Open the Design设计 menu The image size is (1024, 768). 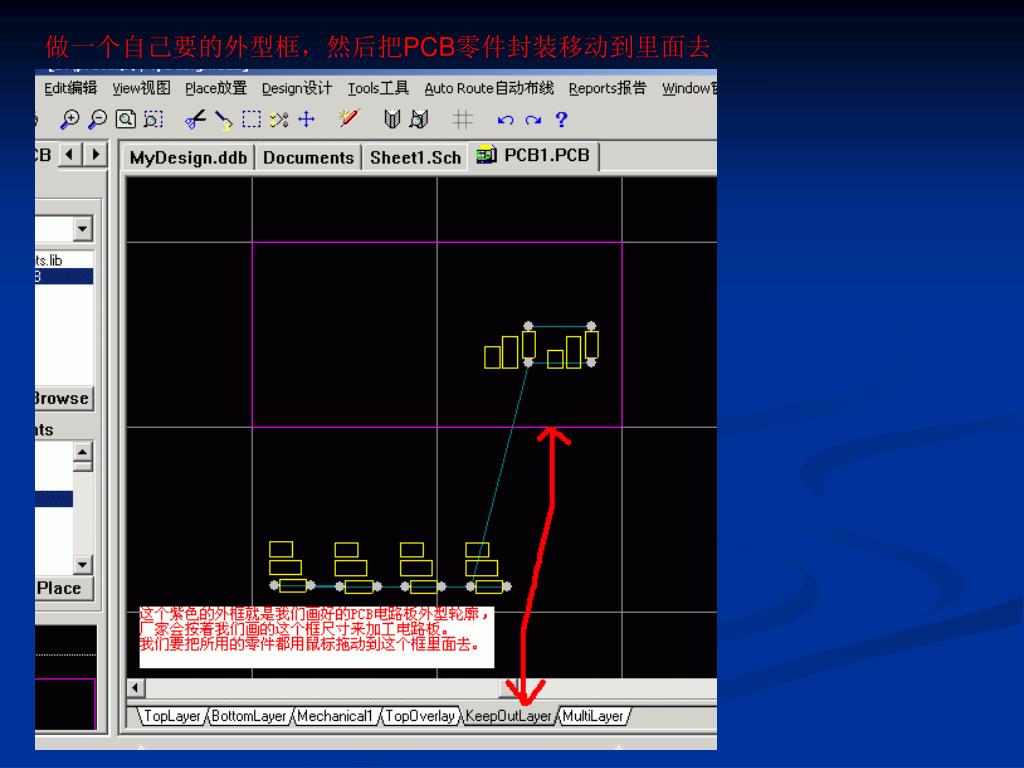coord(296,88)
